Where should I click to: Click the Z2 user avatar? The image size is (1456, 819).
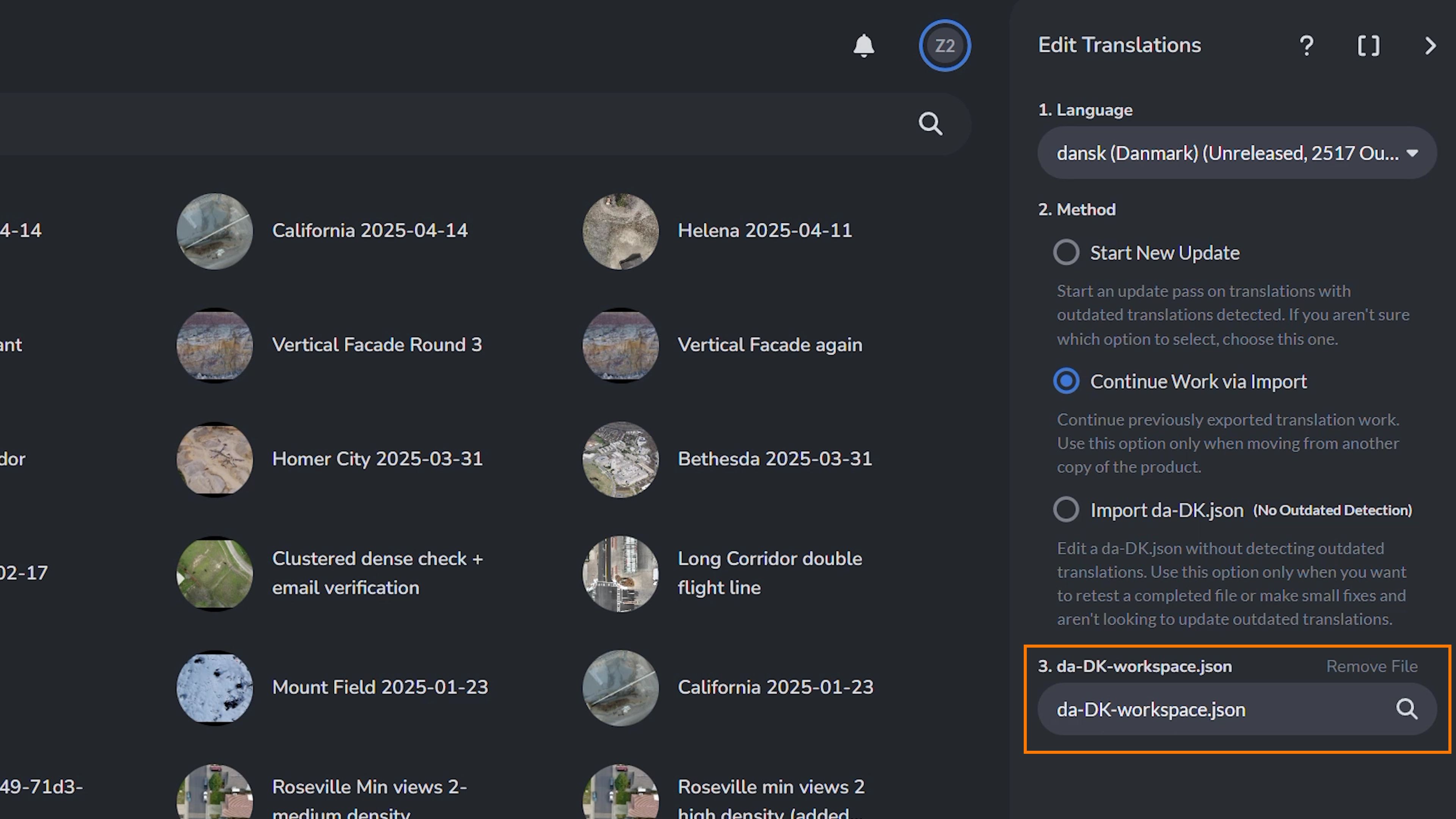(x=945, y=46)
